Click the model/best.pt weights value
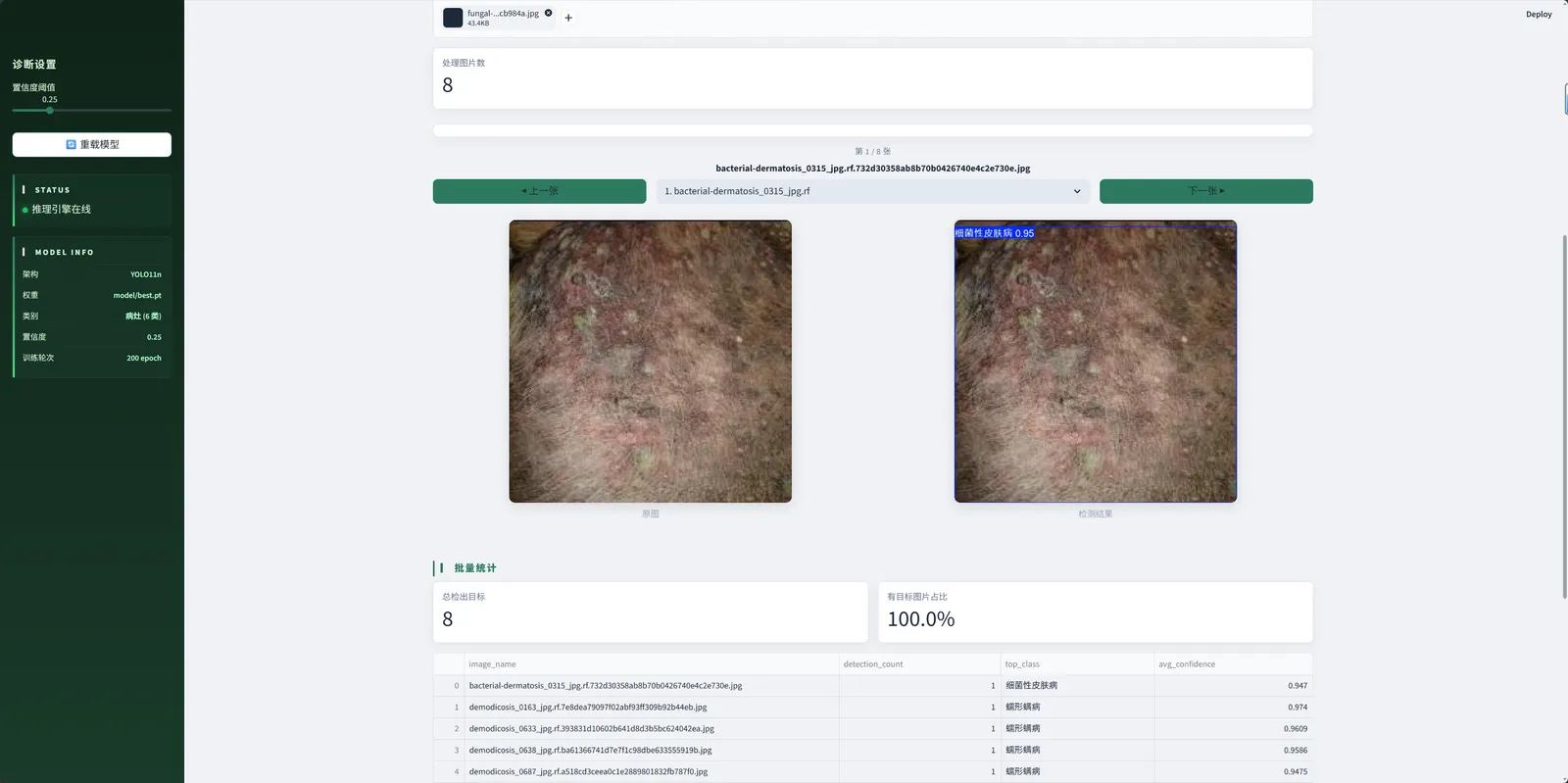The height and width of the screenshot is (783, 1568). (137, 295)
